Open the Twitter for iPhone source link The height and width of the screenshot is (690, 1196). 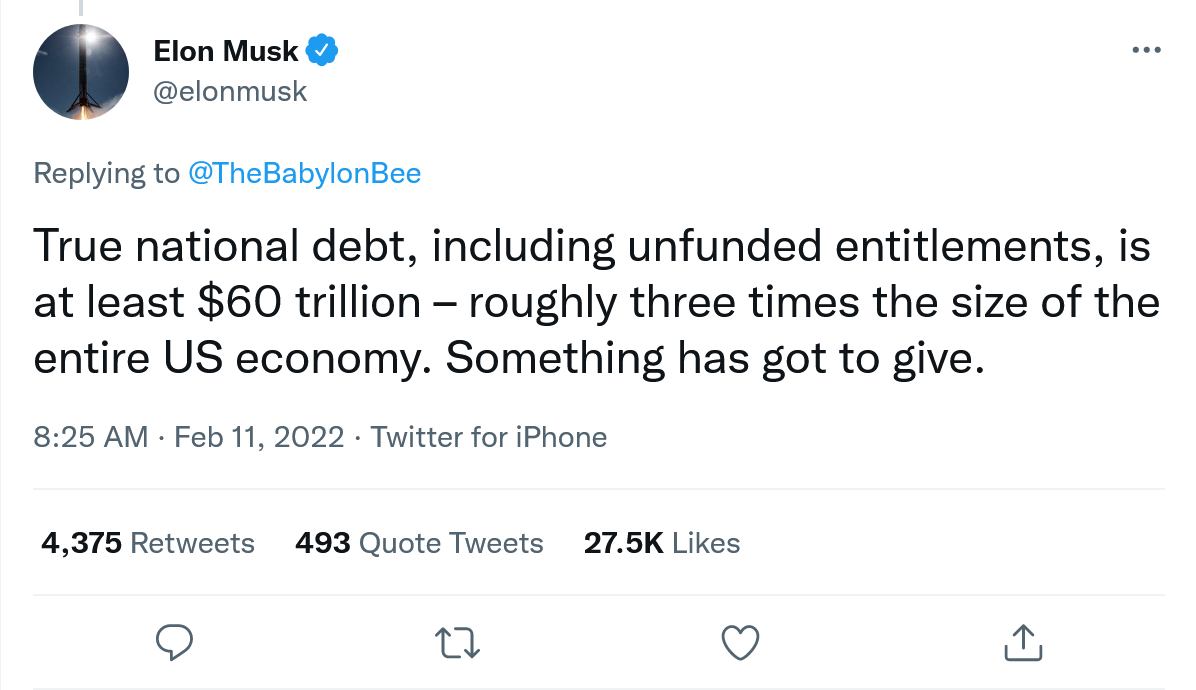[489, 437]
